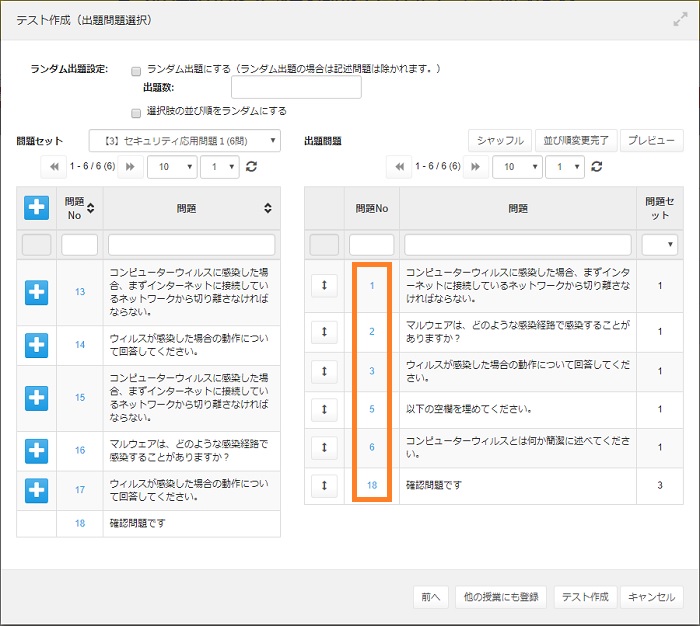
Task: Sort left table by the question text column
Action: (x=268, y=208)
